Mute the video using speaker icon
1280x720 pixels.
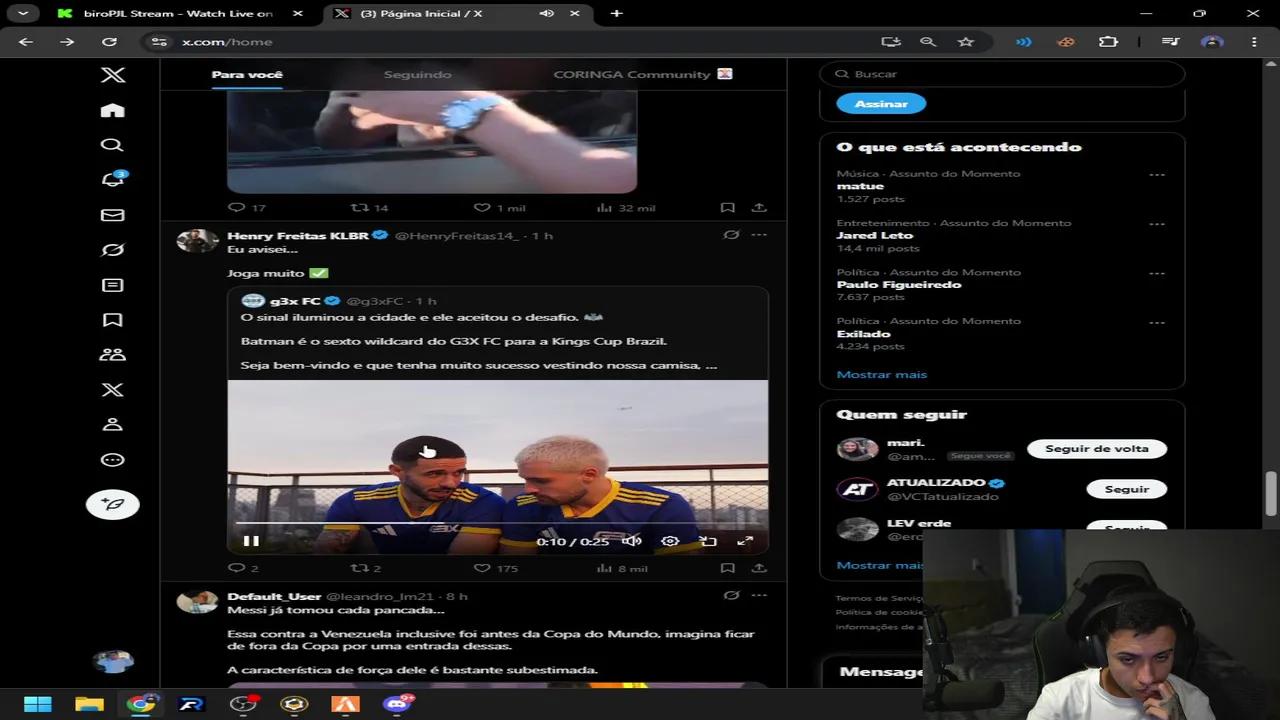click(x=632, y=541)
